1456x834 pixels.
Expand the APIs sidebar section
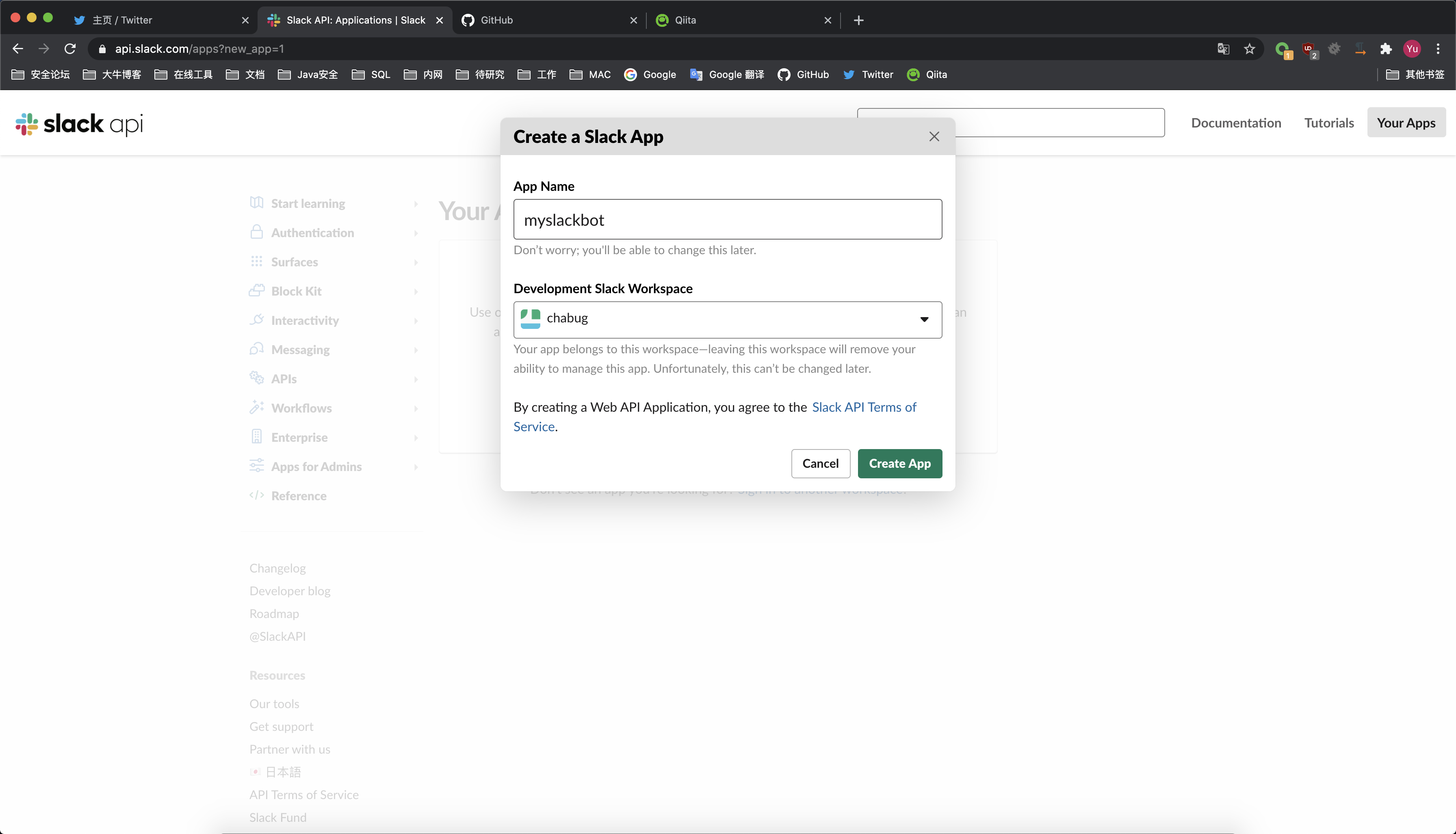tap(334, 378)
